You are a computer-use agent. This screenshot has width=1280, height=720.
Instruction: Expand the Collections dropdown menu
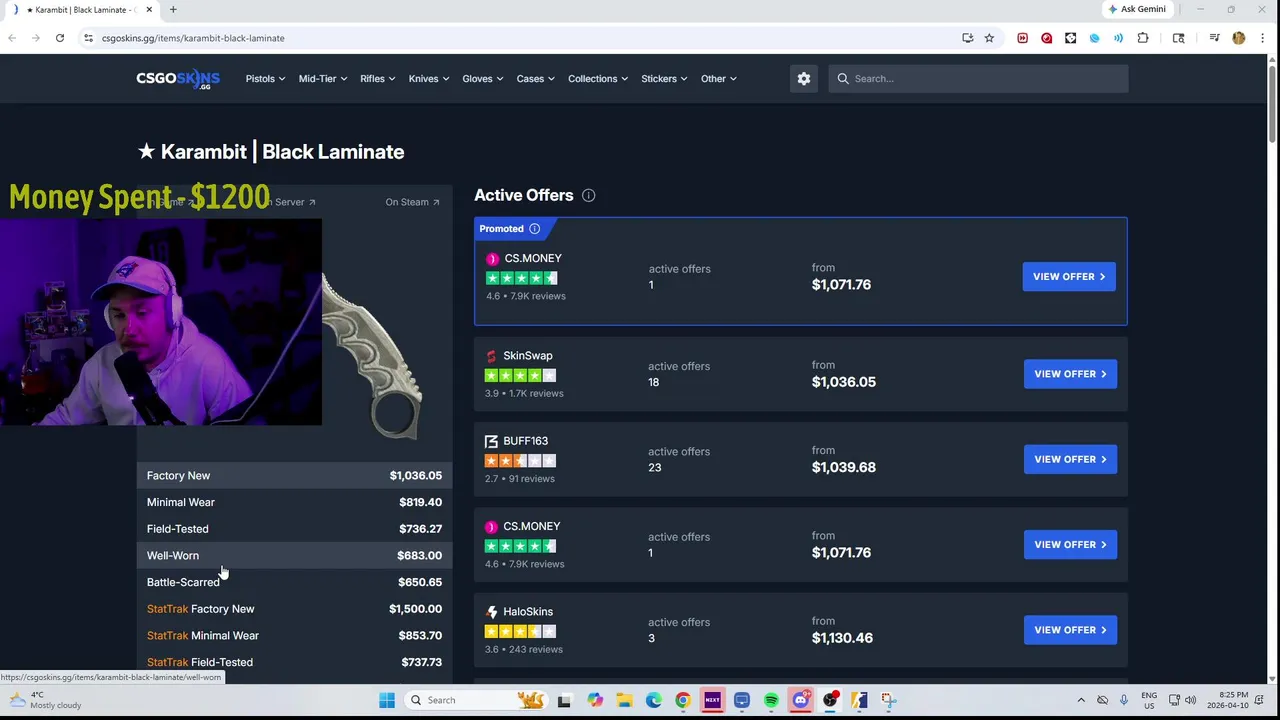[598, 78]
